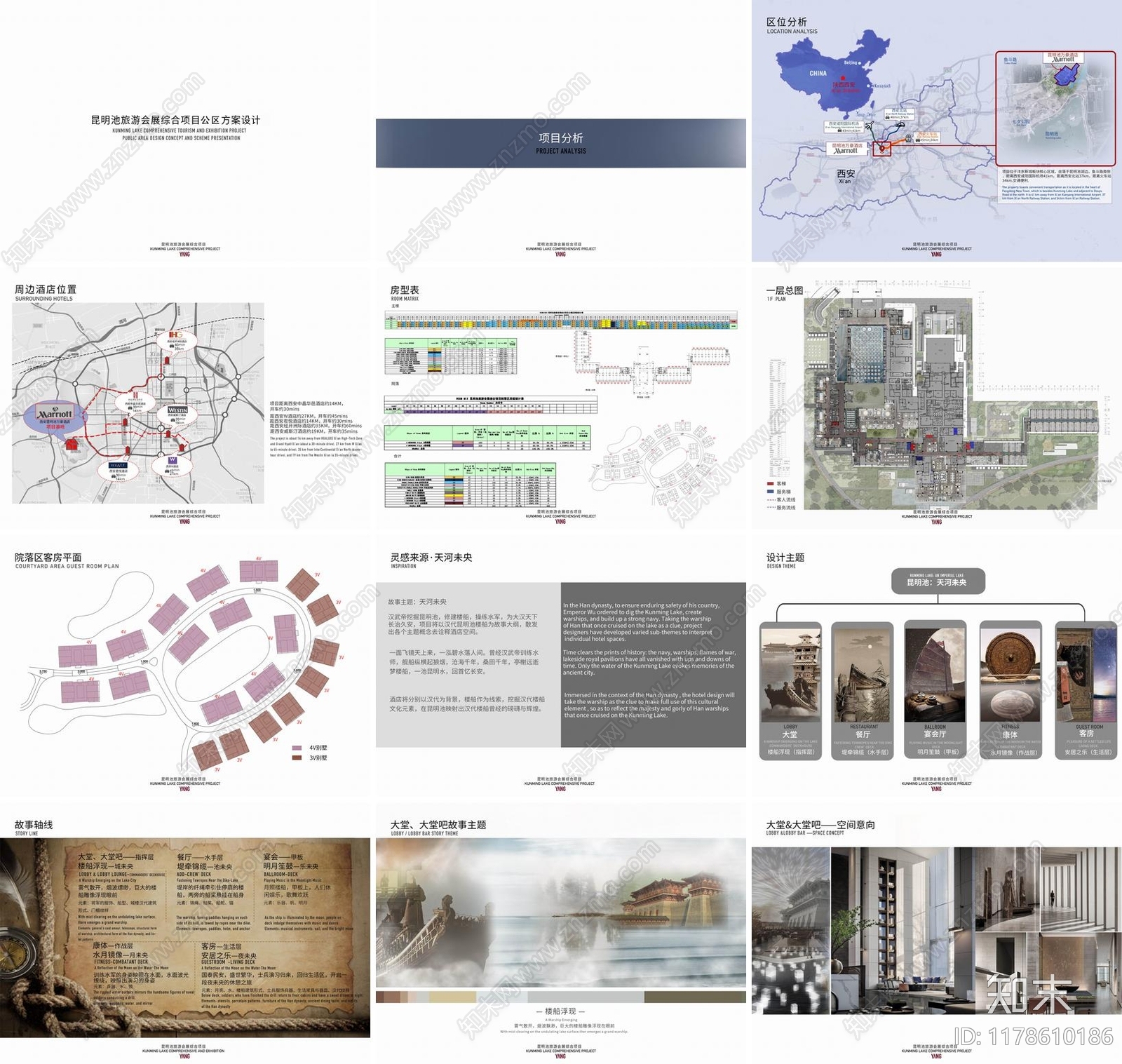
Task: Click the 楼船浮现 caption text
Action: pos(560,1011)
